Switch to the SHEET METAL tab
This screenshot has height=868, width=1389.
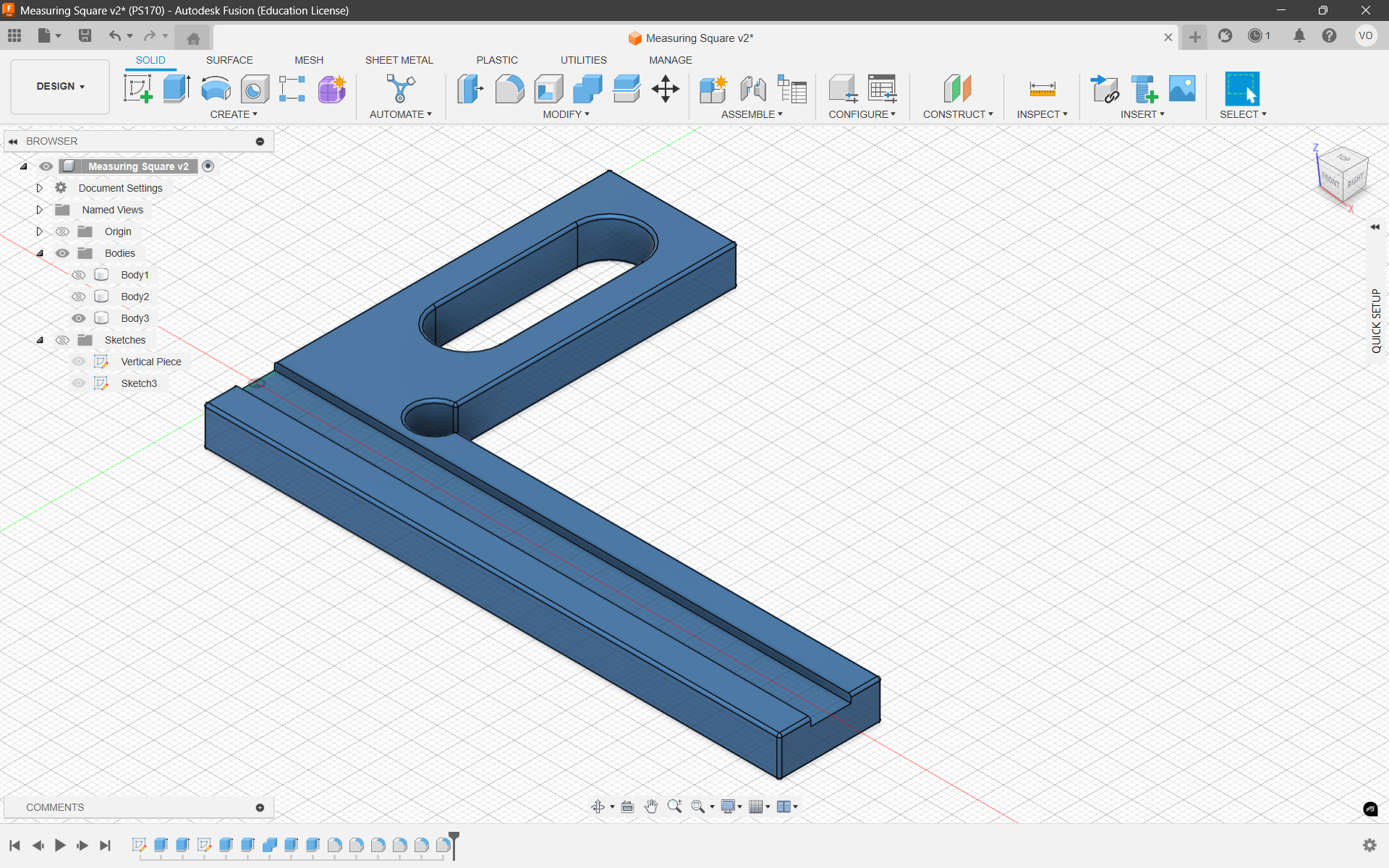click(x=399, y=60)
